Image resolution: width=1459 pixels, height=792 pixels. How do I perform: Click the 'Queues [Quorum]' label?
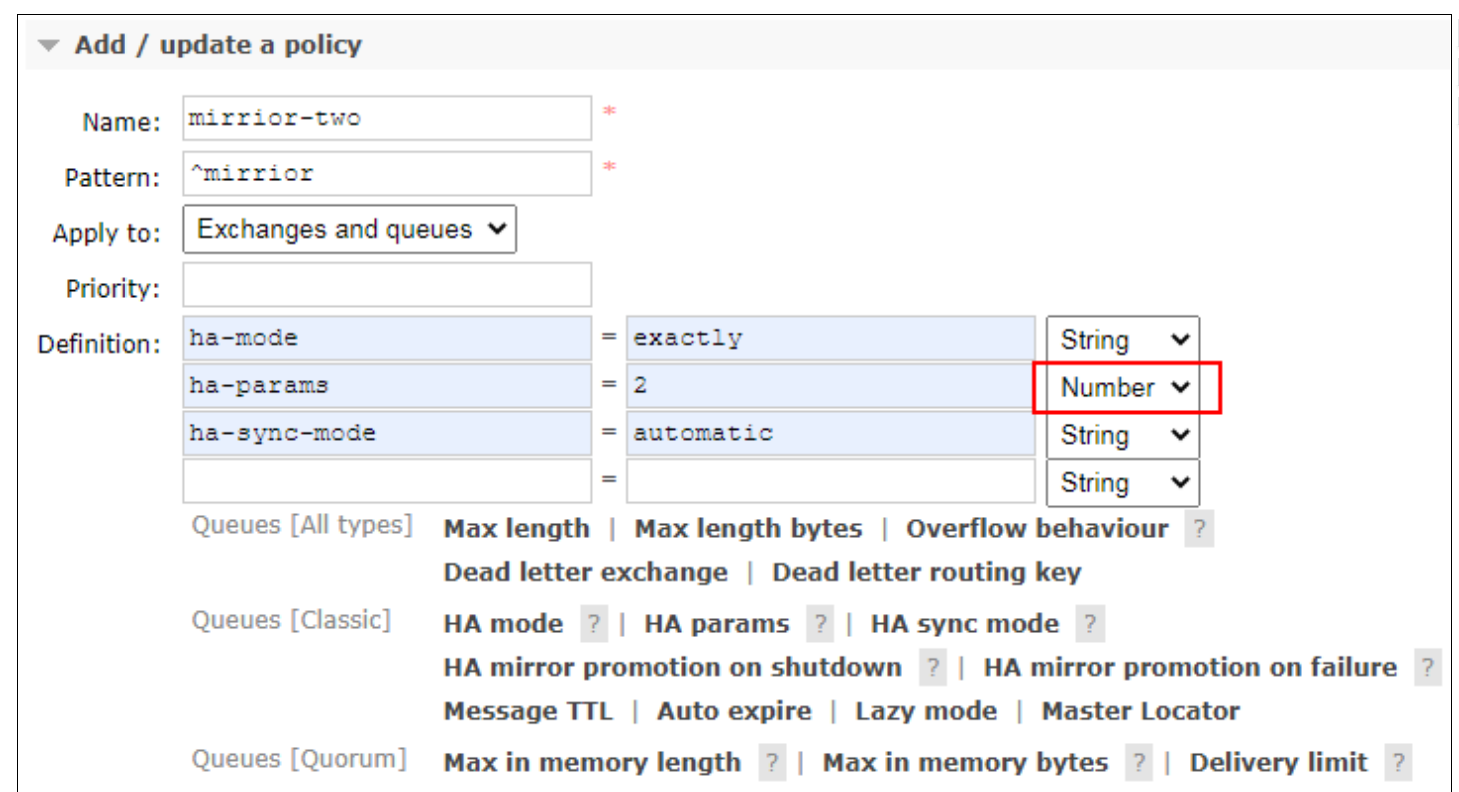click(x=299, y=759)
